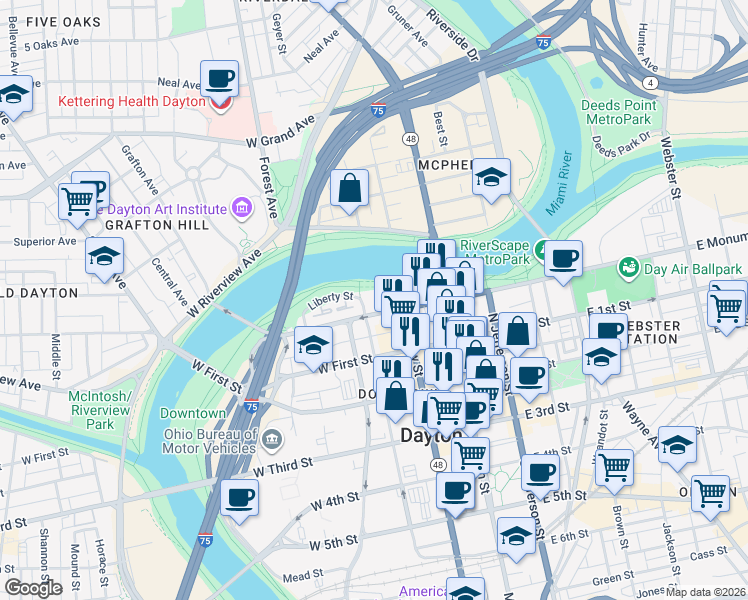Click the RiverScape MetroPark green pin
This screenshot has height=600, width=748.
541,249
